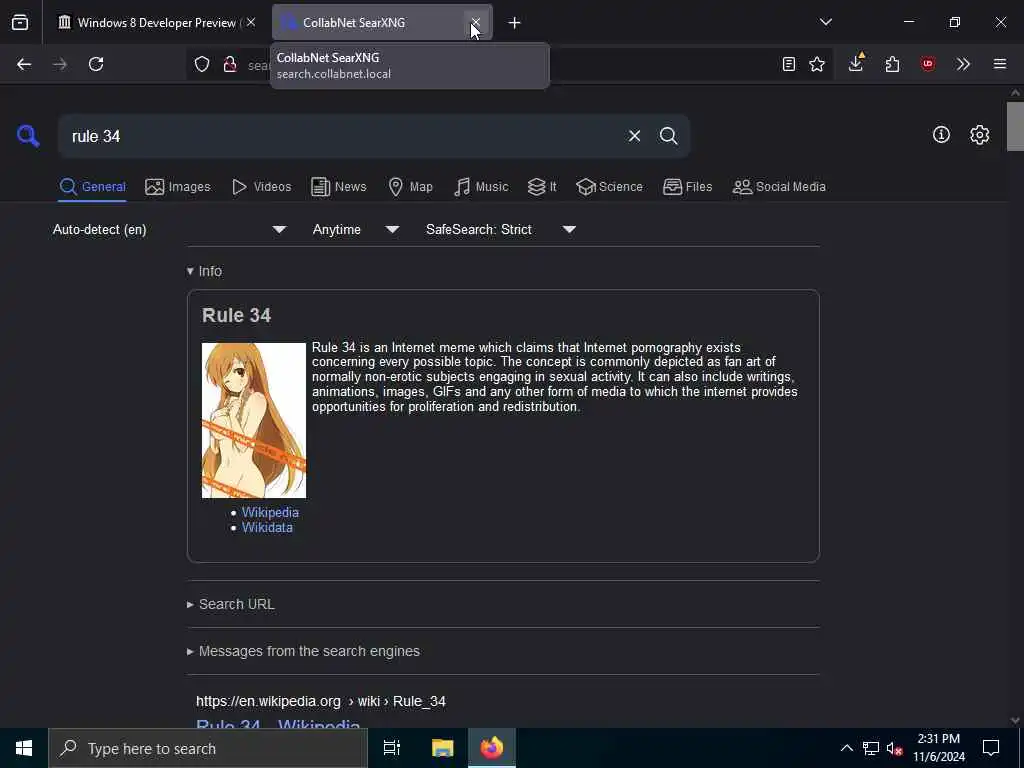Viewport: 1024px width, 768px height.
Task: Close the CollabNet SearXNG tab
Action: tap(475, 23)
